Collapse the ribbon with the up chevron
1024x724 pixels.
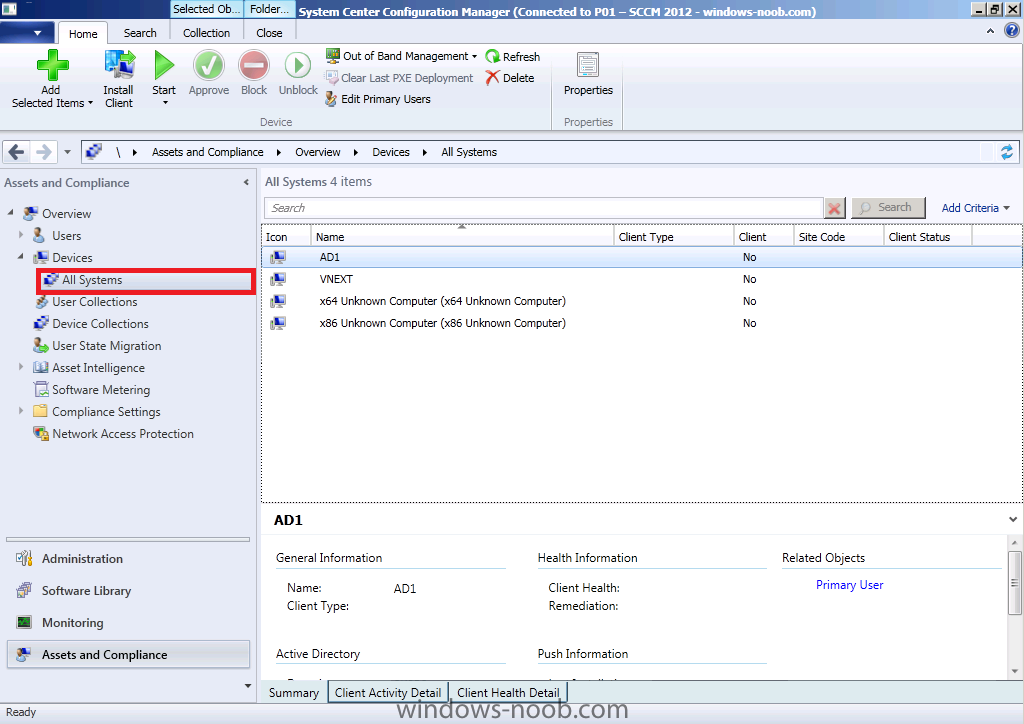coord(990,31)
